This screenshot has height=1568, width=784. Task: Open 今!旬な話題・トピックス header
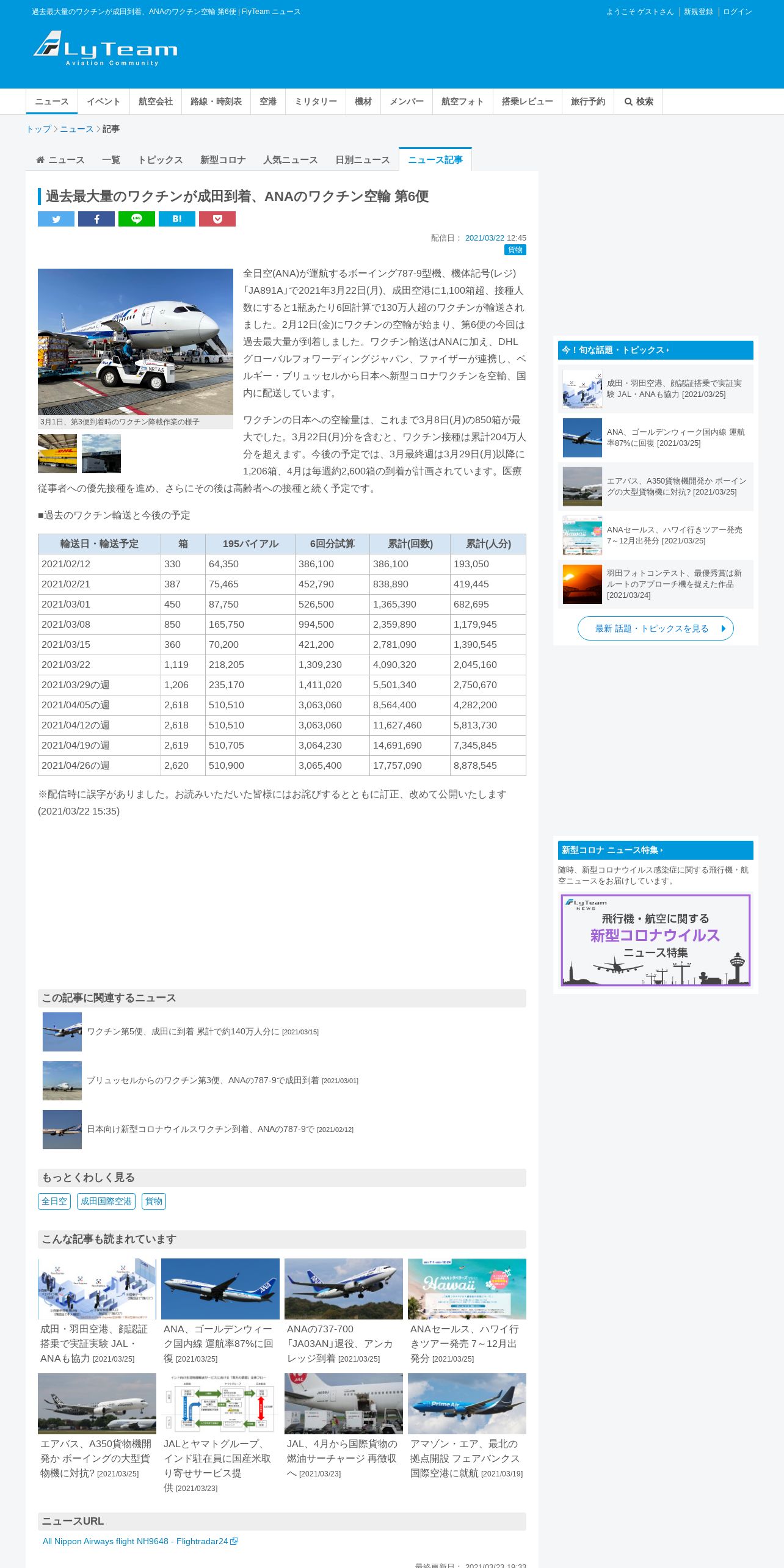tap(656, 350)
